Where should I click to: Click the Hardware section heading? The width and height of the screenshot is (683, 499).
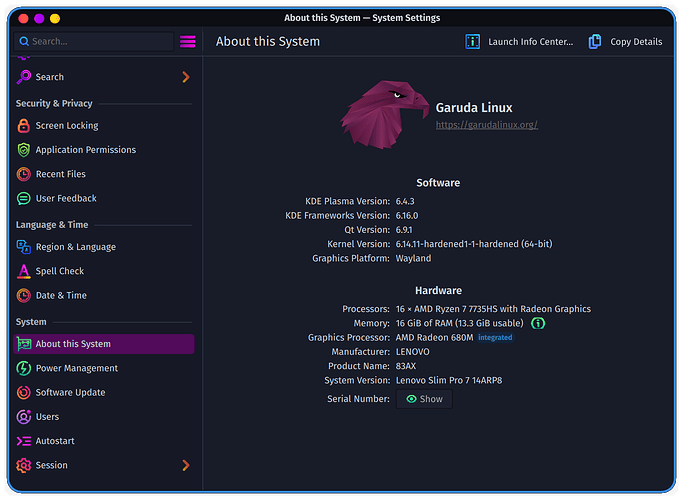pyautogui.click(x=438, y=290)
